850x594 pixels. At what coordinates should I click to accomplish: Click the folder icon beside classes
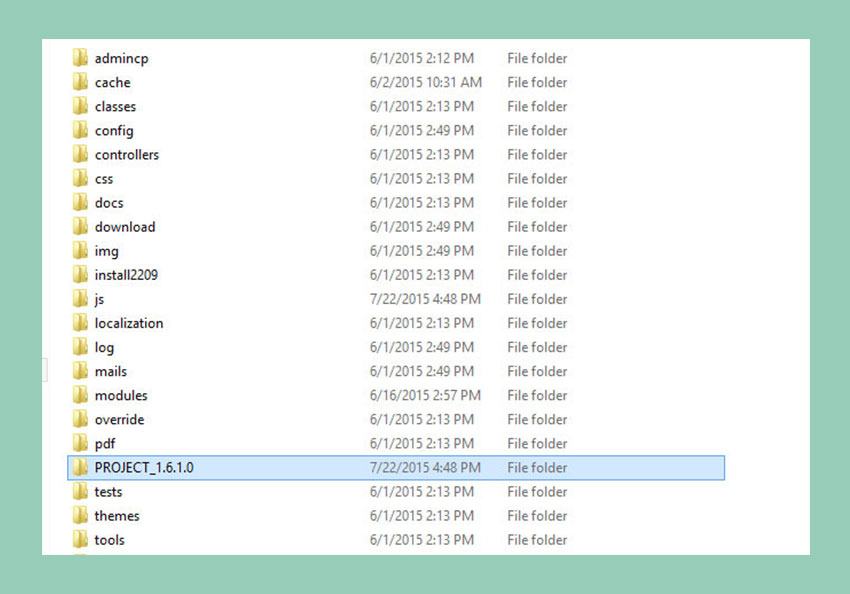(80, 106)
